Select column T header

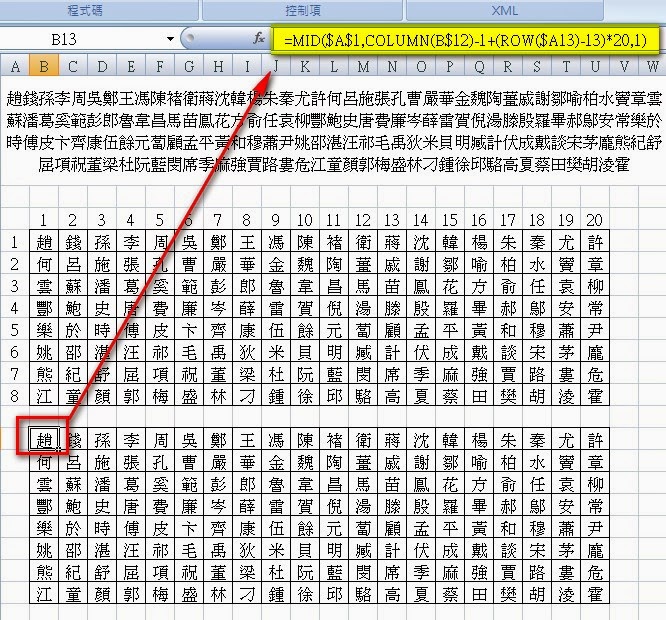[566, 66]
